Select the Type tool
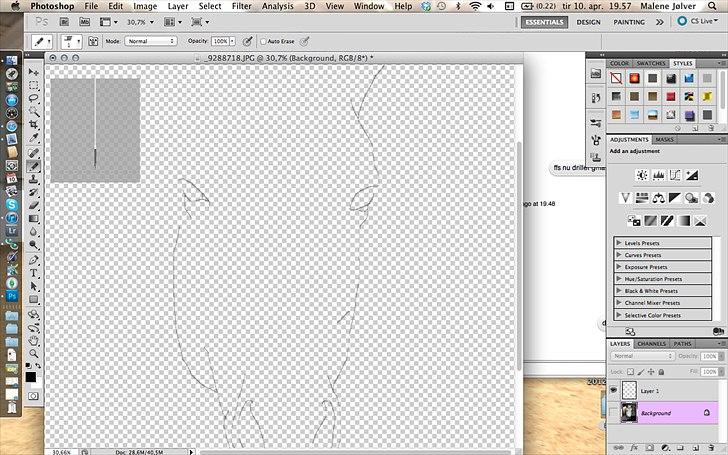 point(34,272)
